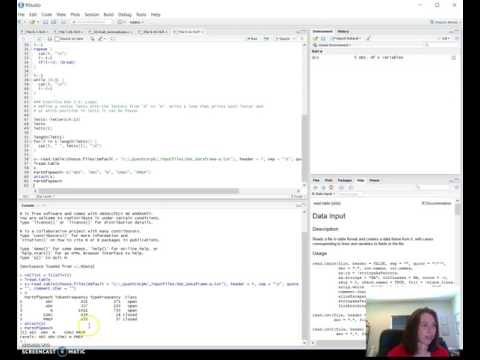The height and width of the screenshot is (360, 480).
Task: Switch to the second source file tab
Action: [x=69, y=32]
